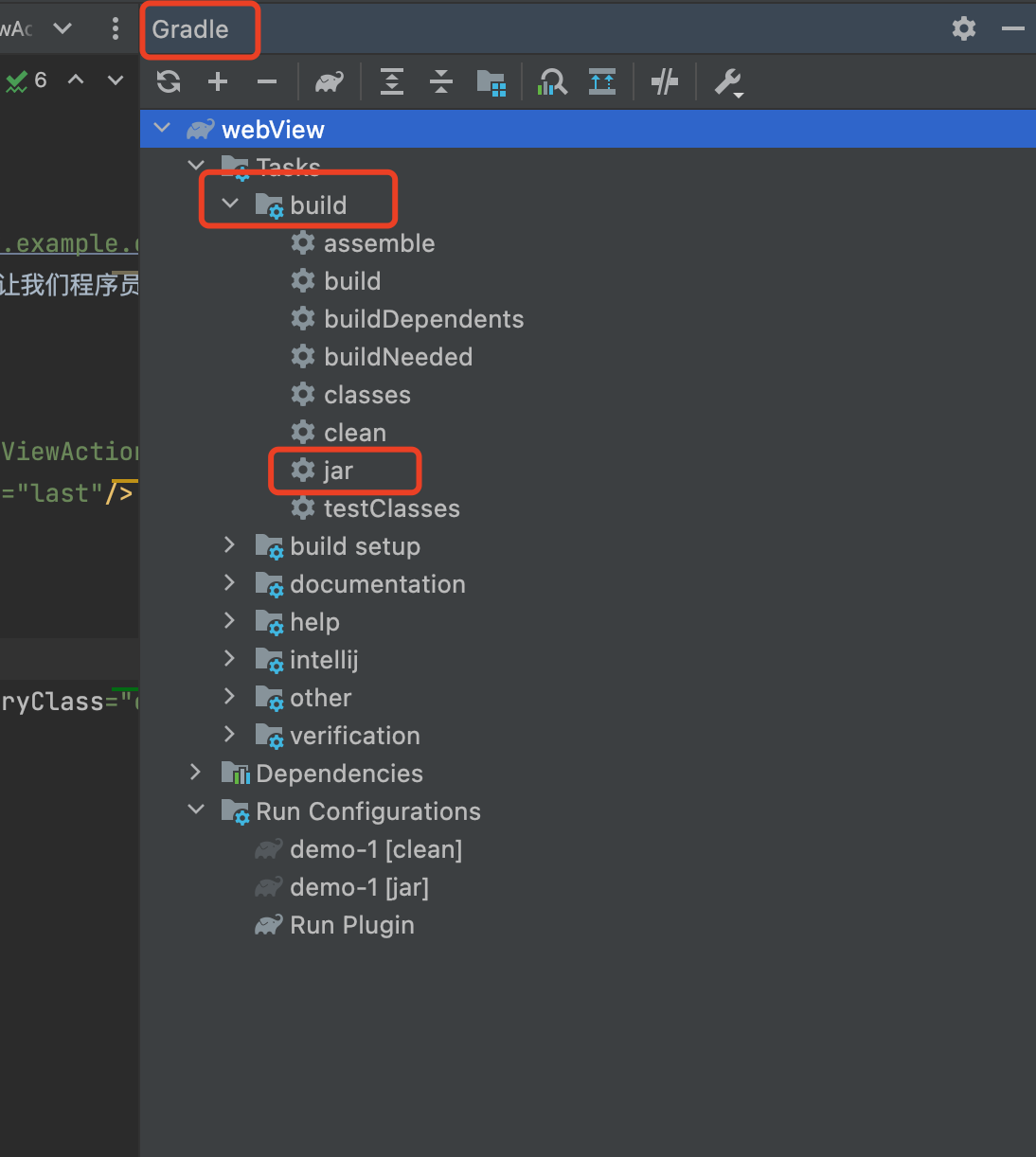Toggle Gradle offline mode icon
This screenshot has height=1157, width=1036.
(665, 82)
